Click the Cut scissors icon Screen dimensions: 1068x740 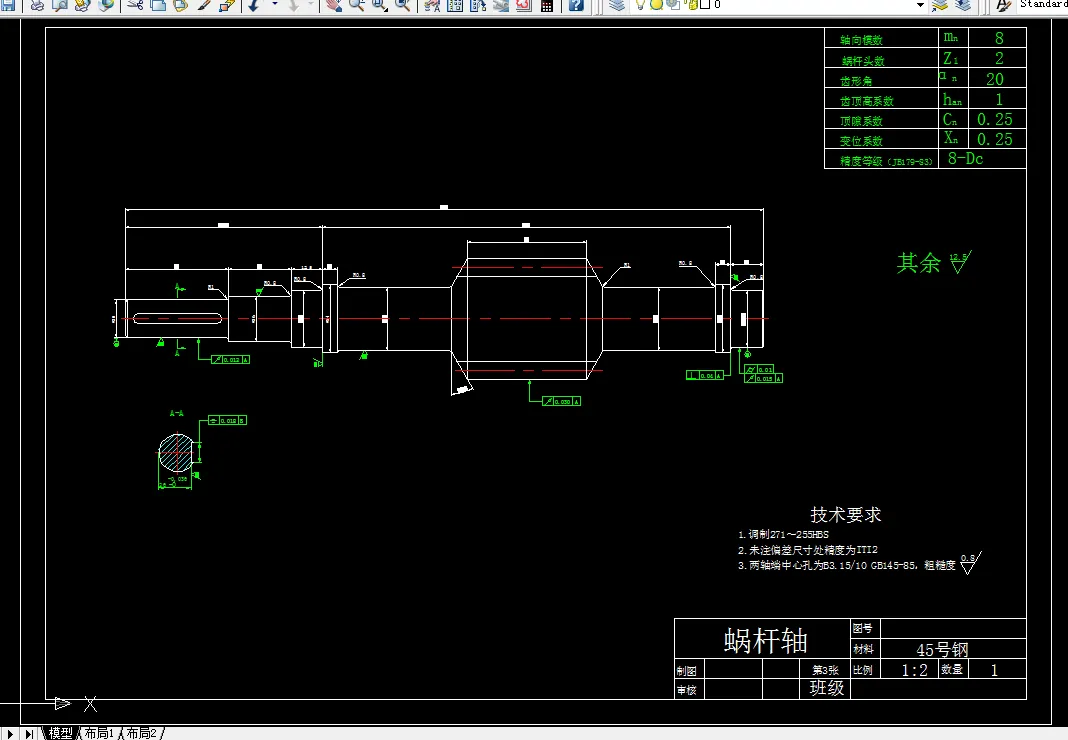pos(136,5)
